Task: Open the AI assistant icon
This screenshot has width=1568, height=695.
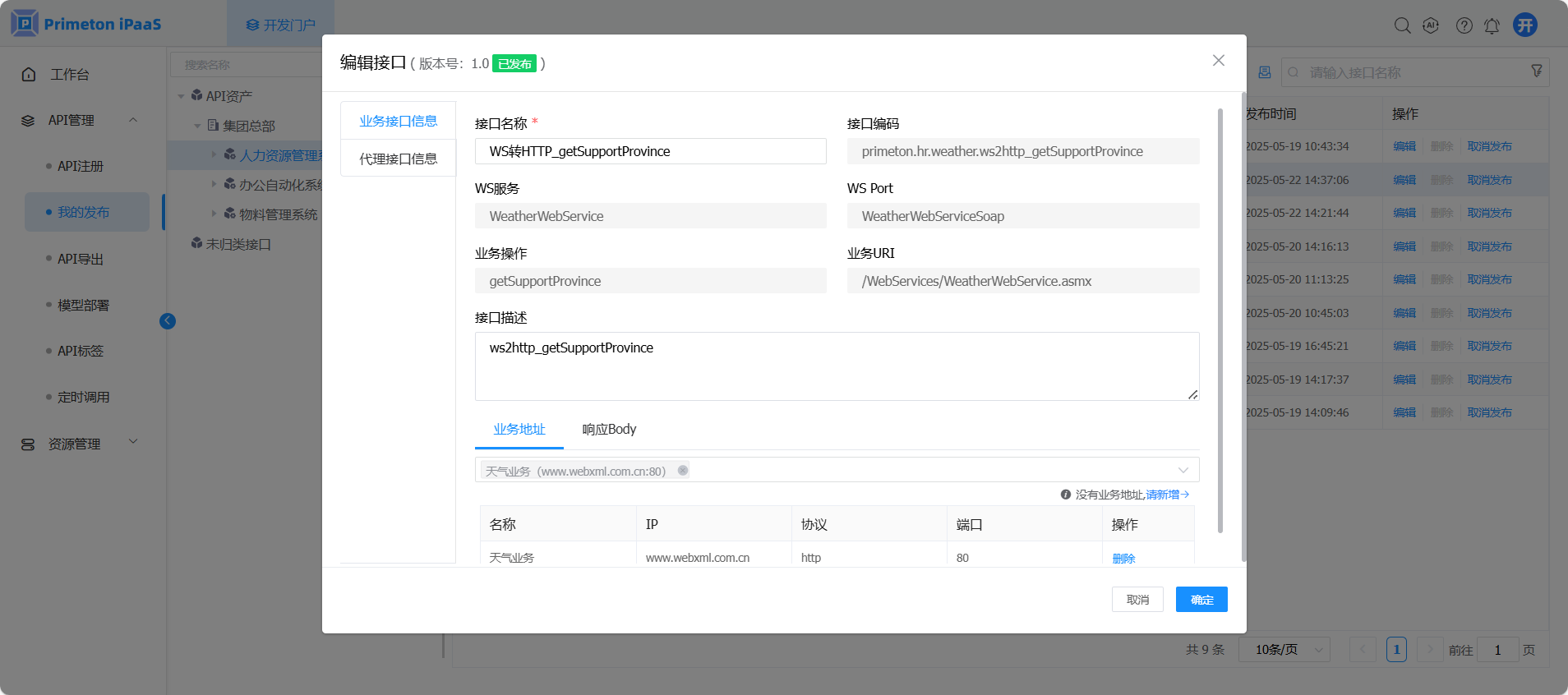Action: pos(1431,25)
